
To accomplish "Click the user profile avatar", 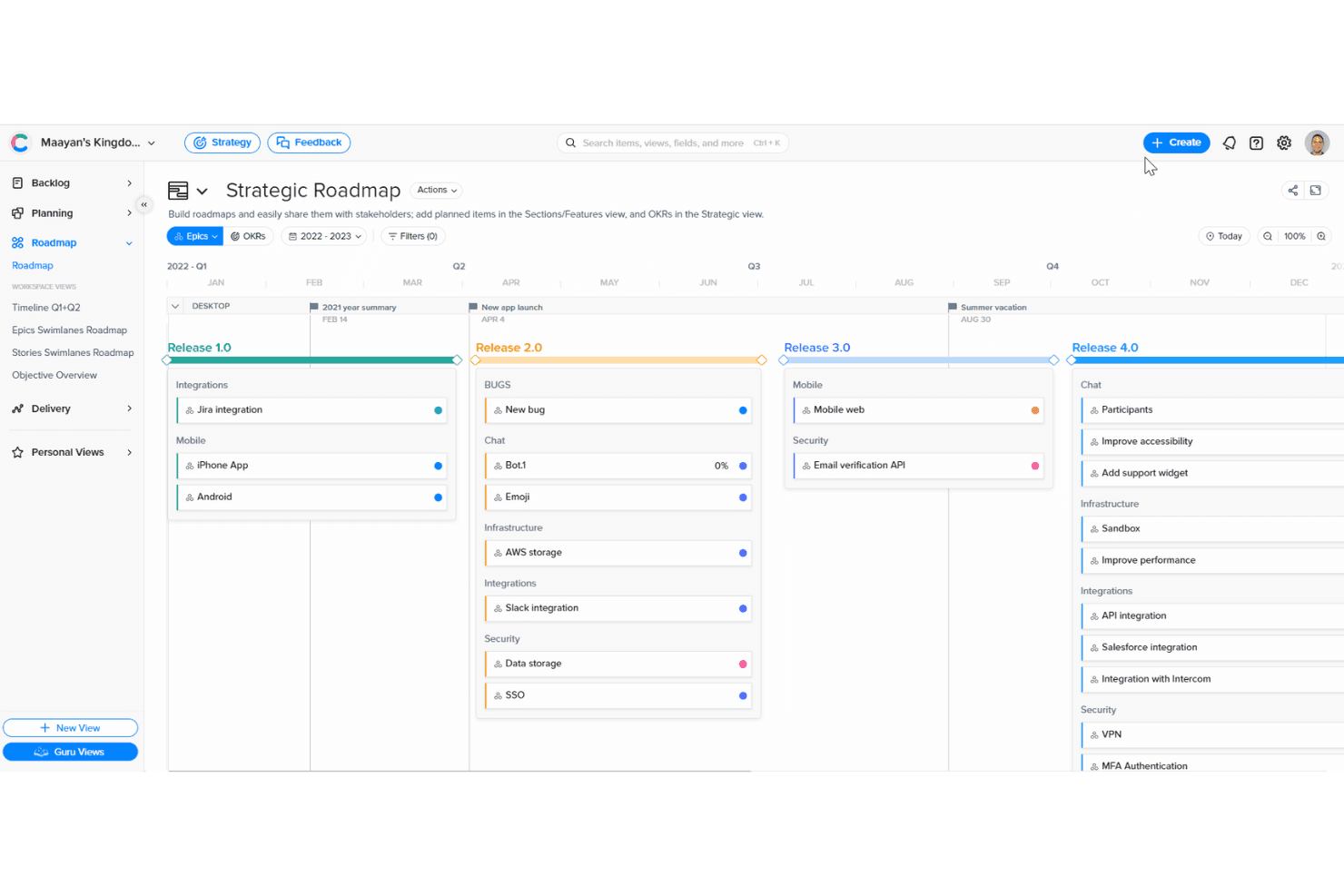I will click(x=1317, y=143).
